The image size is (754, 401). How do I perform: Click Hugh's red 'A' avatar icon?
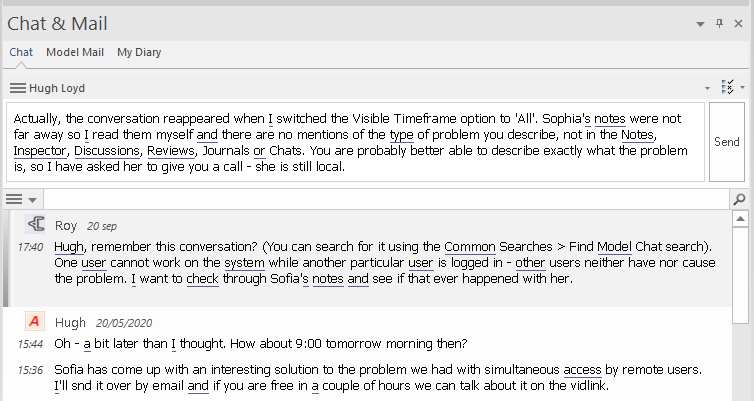(35, 323)
